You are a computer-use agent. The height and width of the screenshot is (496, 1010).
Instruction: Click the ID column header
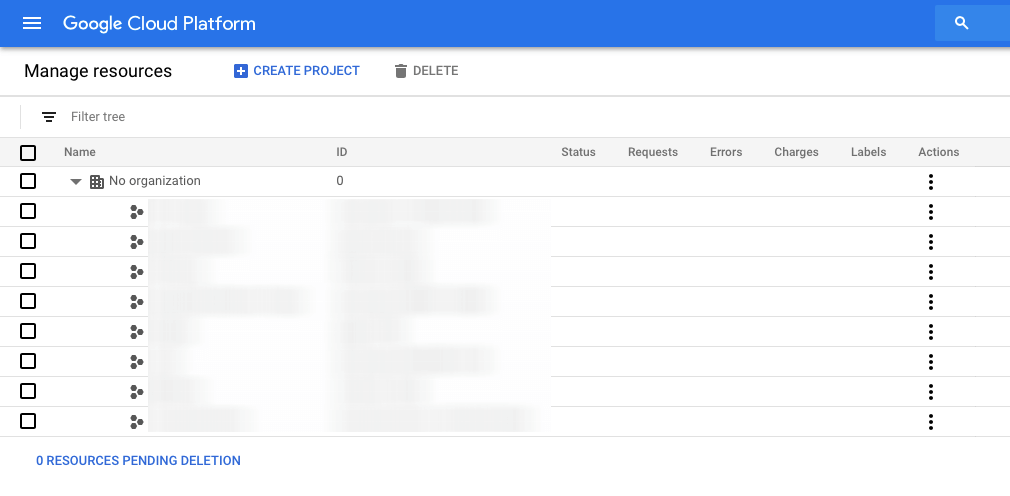342,152
